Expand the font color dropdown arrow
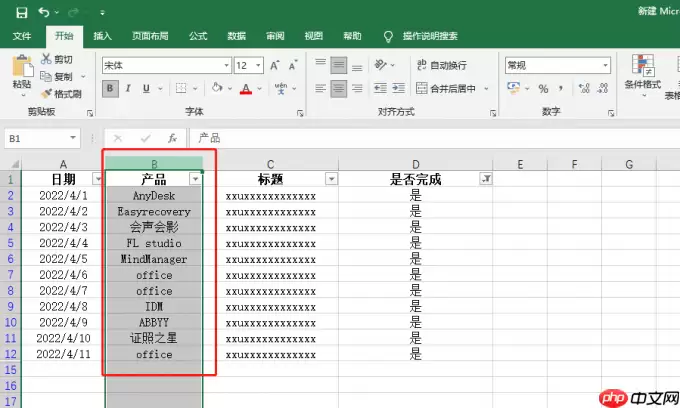 pyautogui.click(x=260, y=88)
